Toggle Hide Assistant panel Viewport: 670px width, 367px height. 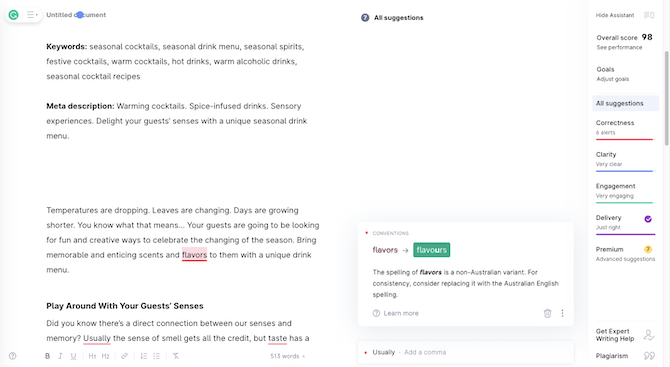(x=625, y=15)
